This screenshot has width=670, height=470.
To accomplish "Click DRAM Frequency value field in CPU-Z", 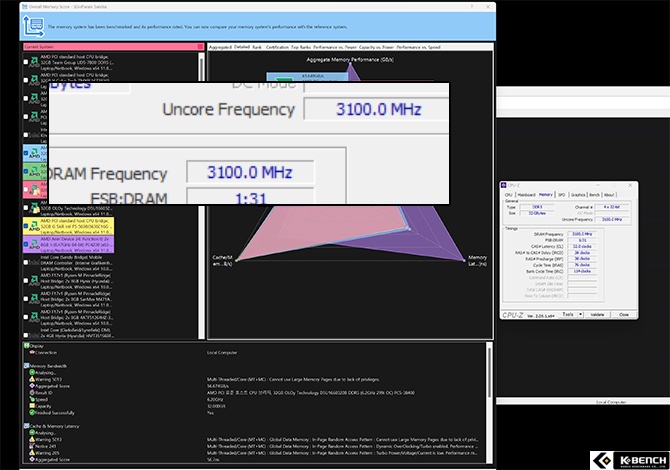I will click(x=582, y=234).
